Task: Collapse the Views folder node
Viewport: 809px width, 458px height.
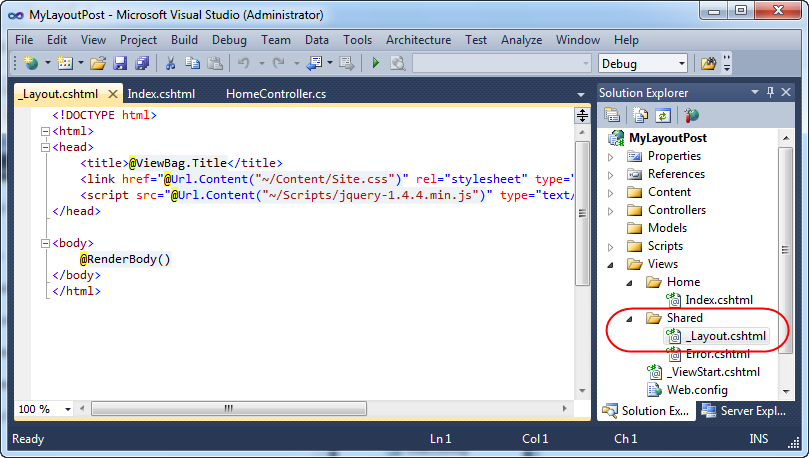Action: [x=611, y=265]
